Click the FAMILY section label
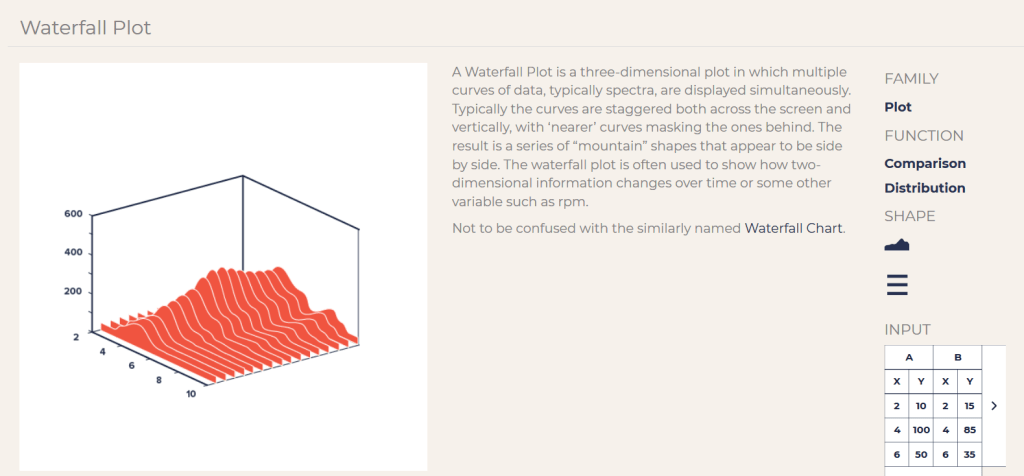 pyautogui.click(x=911, y=79)
